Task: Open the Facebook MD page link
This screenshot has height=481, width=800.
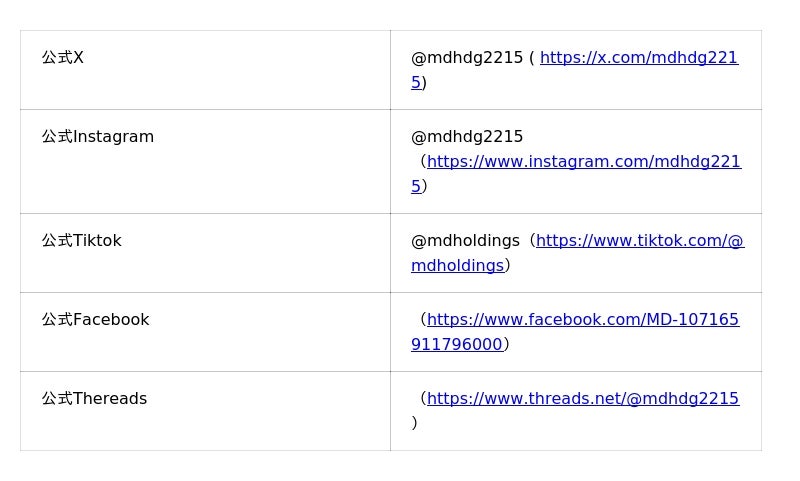Action: coord(582,320)
